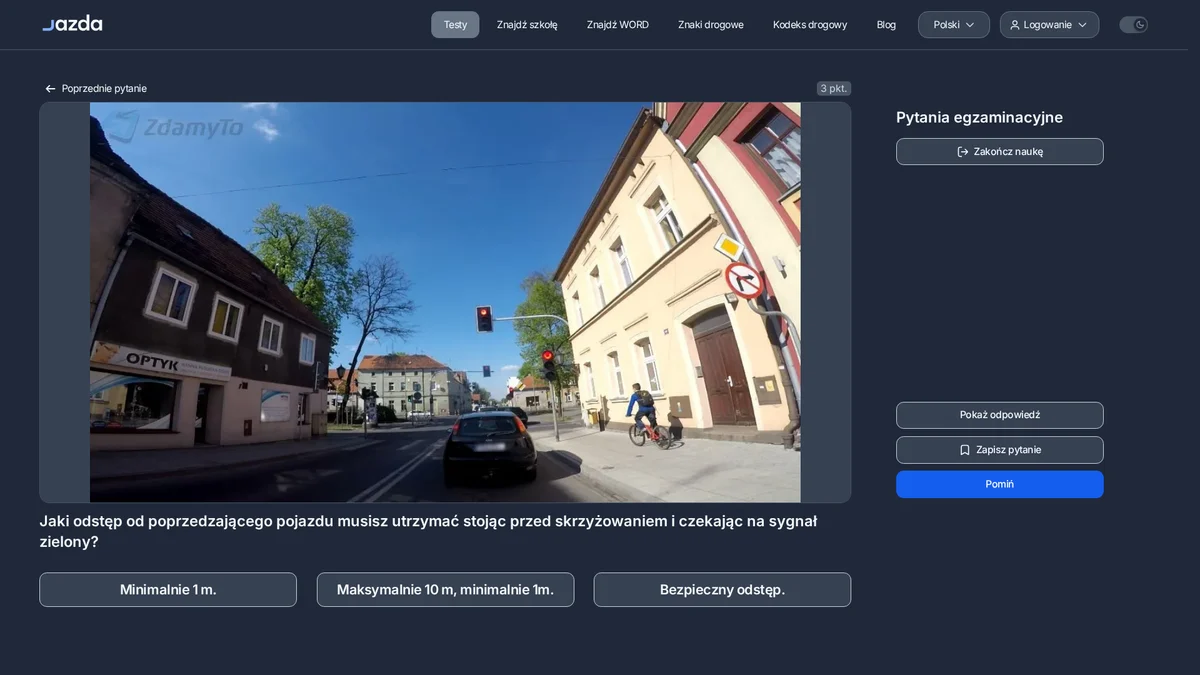Visit the Blog page
This screenshot has height=675, width=1200.
click(x=886, y=25)
